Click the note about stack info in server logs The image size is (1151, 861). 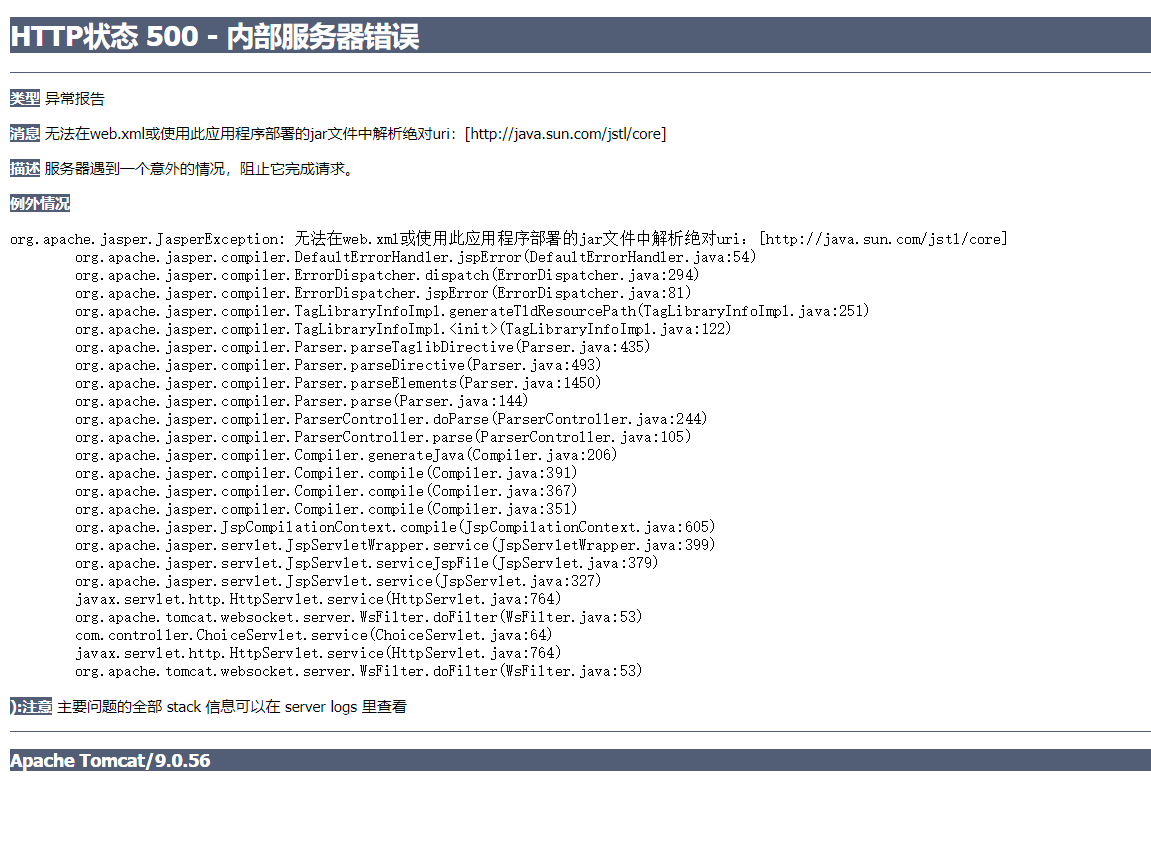click(232, 706)
